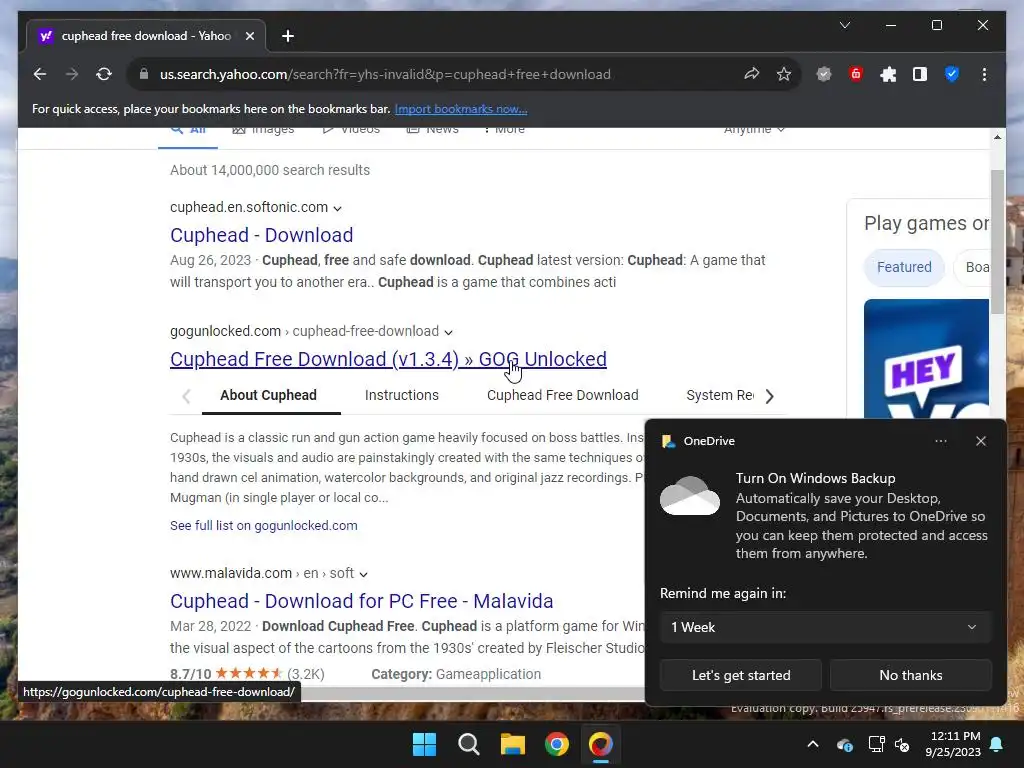Dismiss the OneDrive notification
The image size is (1024, 768).
(x=981, y=441)
